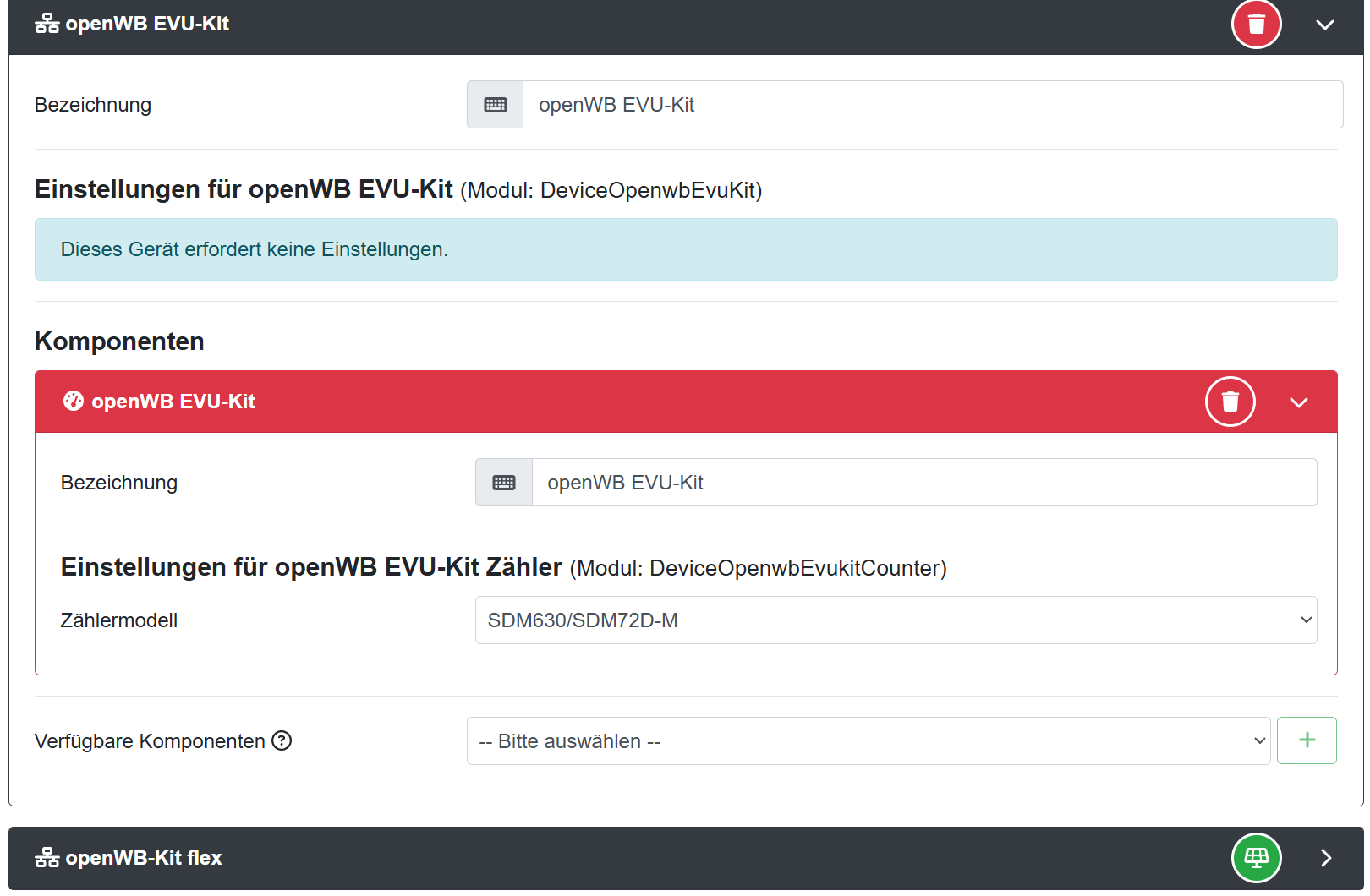
Task: Click the network icon beside openWB EVU-Kit title
Action: 47,24
